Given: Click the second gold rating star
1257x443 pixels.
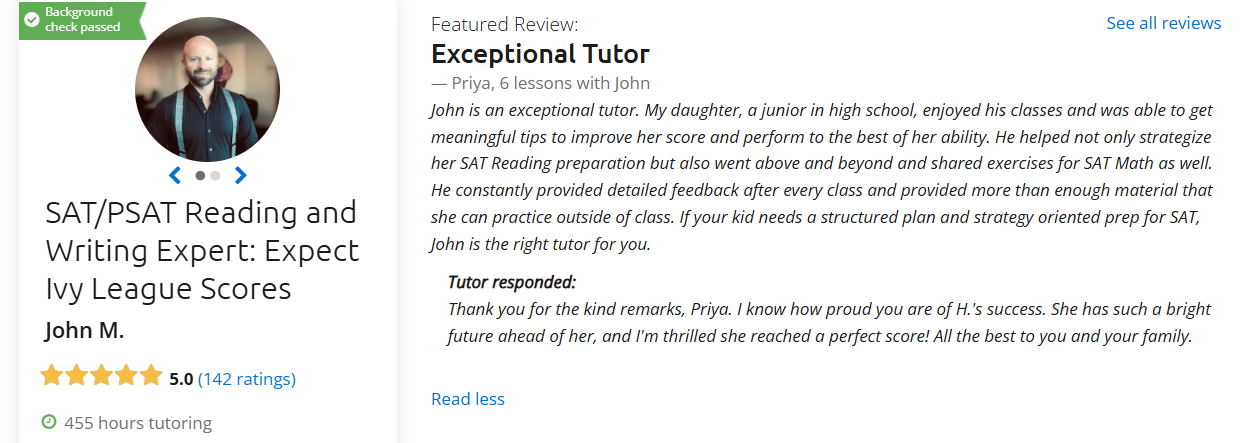Looking at the screenshot, I should point(76,377).
